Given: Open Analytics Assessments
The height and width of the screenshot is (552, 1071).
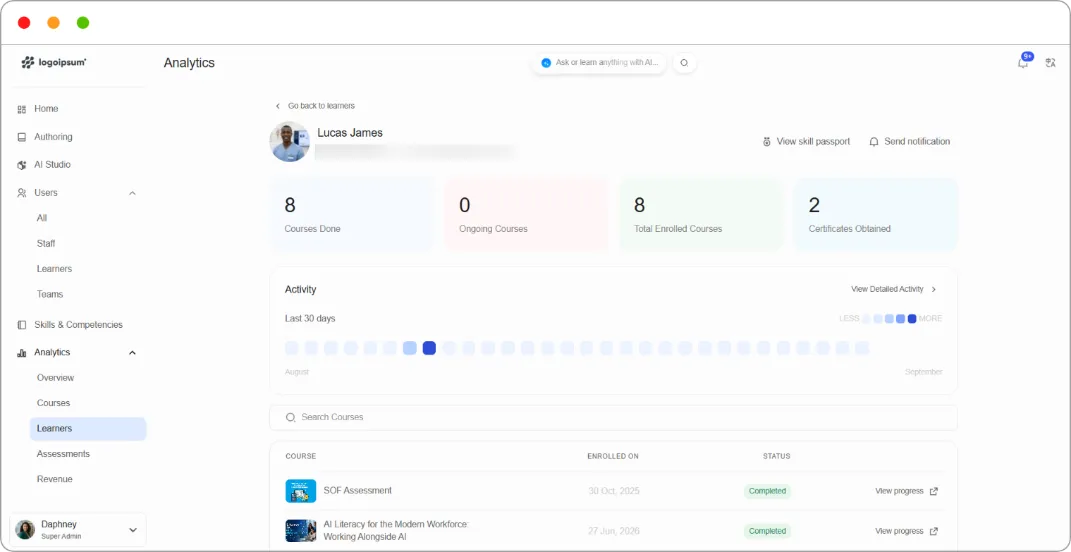Looking at the screenshot, I should 63,454.
